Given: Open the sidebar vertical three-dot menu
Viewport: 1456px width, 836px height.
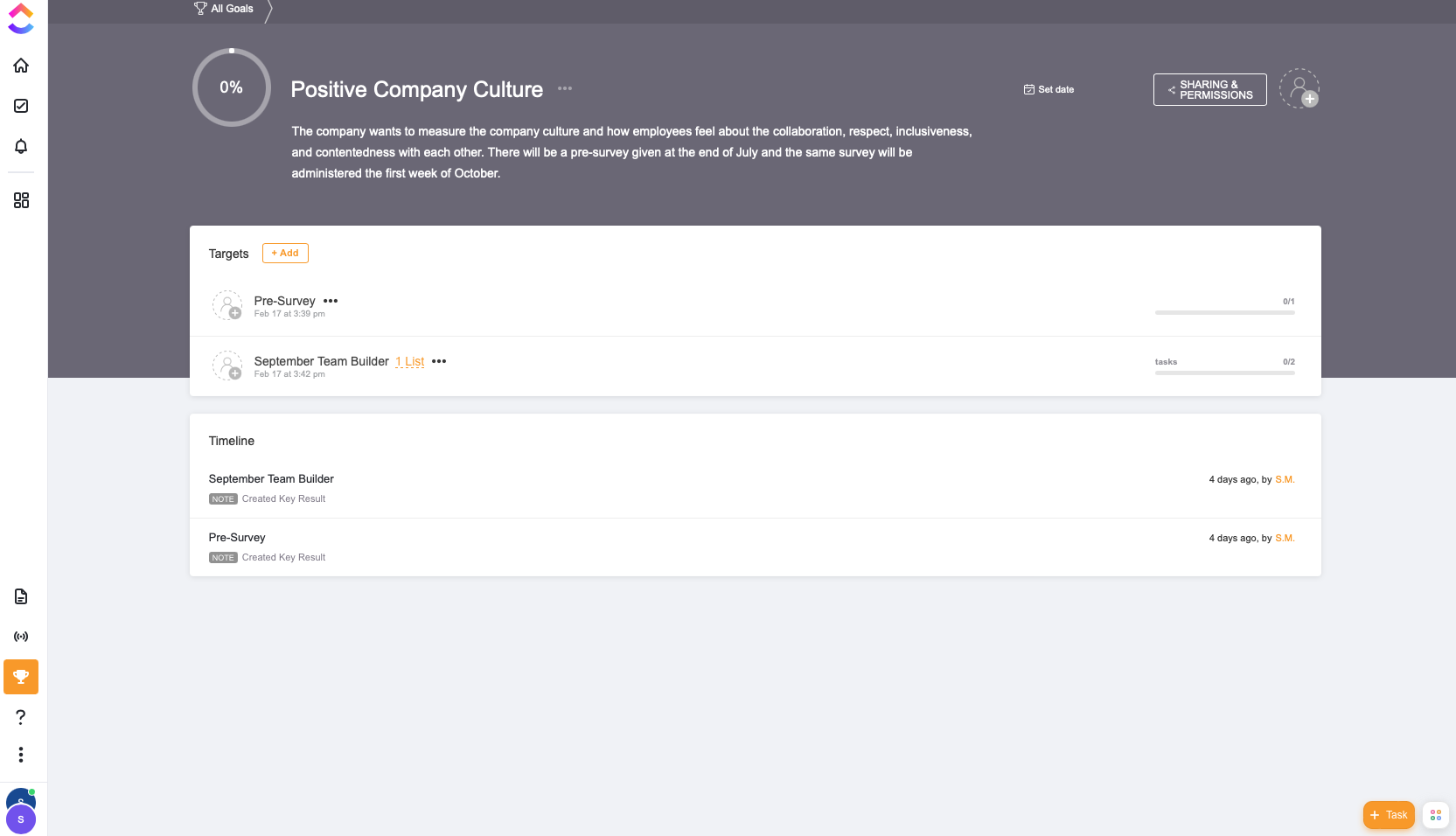Looking at the screenshot, I should 21,755.
